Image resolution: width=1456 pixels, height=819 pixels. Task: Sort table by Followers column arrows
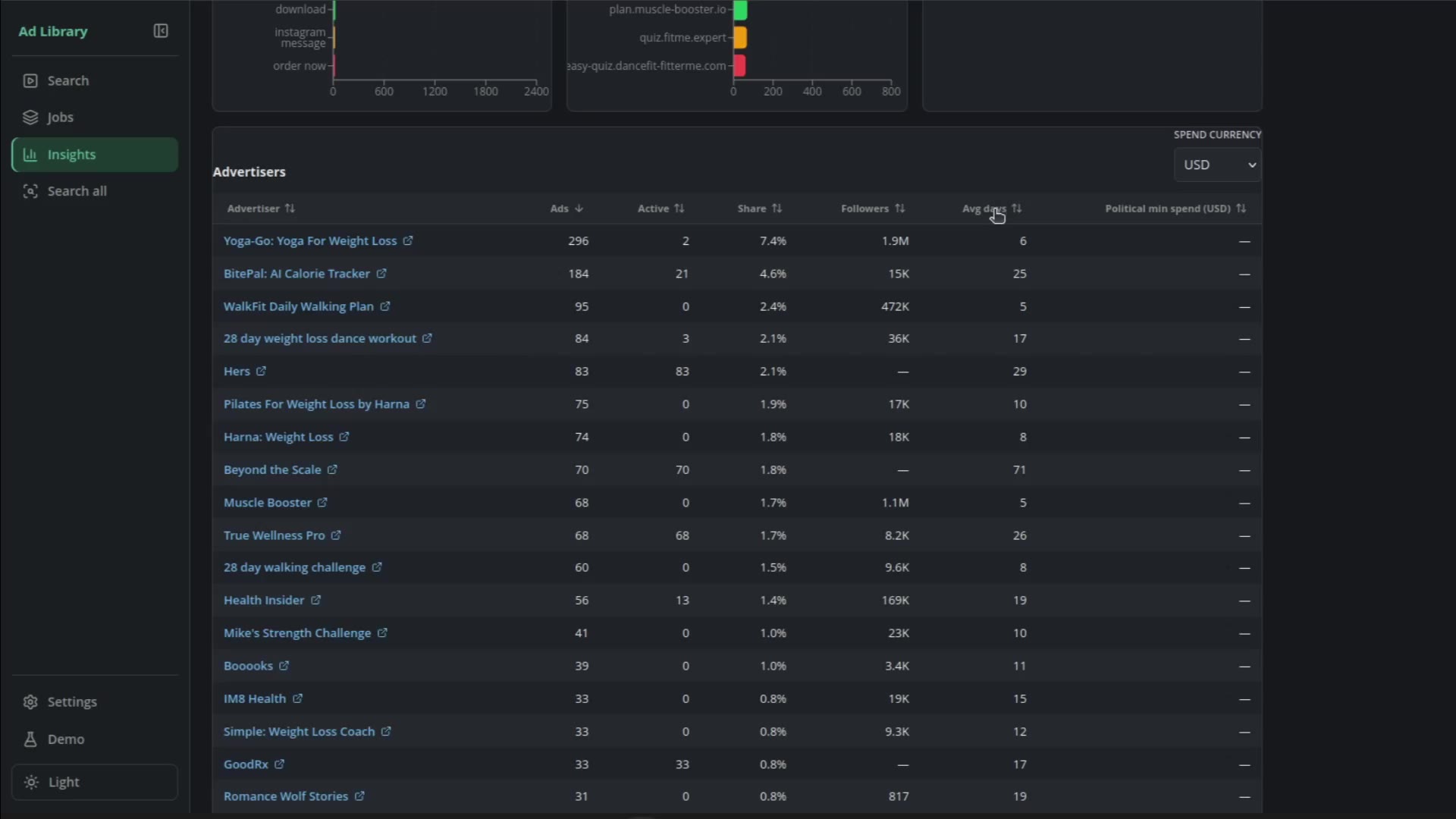899,209
